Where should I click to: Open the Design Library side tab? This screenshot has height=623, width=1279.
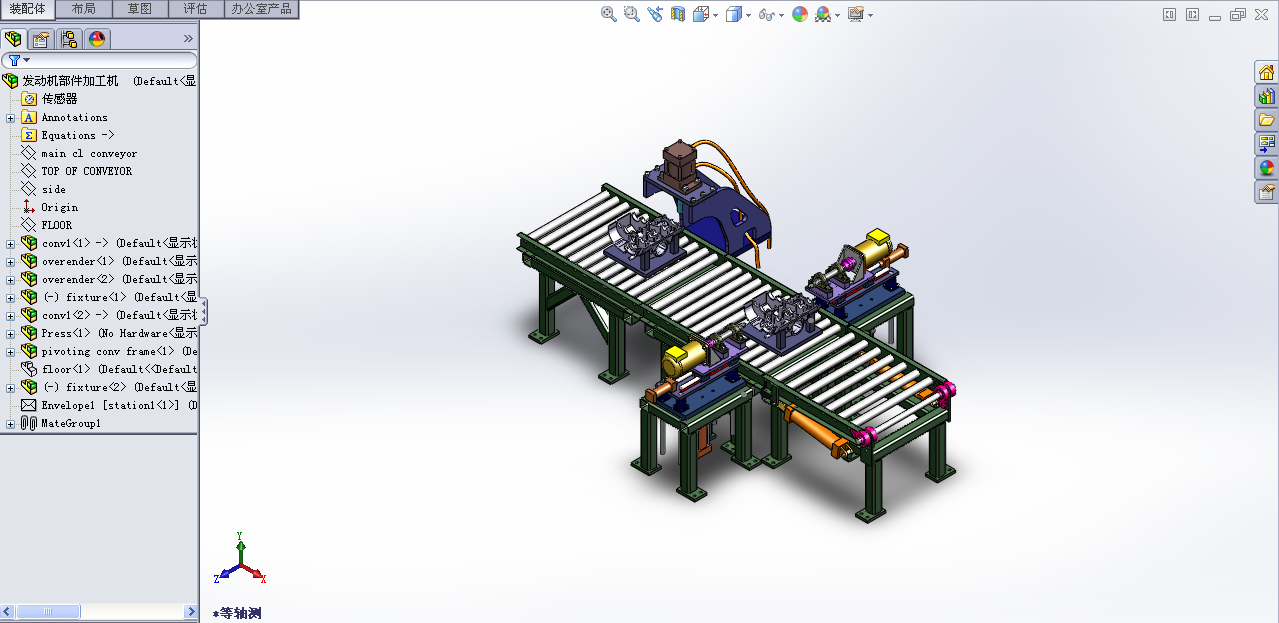coord(1267,96)
